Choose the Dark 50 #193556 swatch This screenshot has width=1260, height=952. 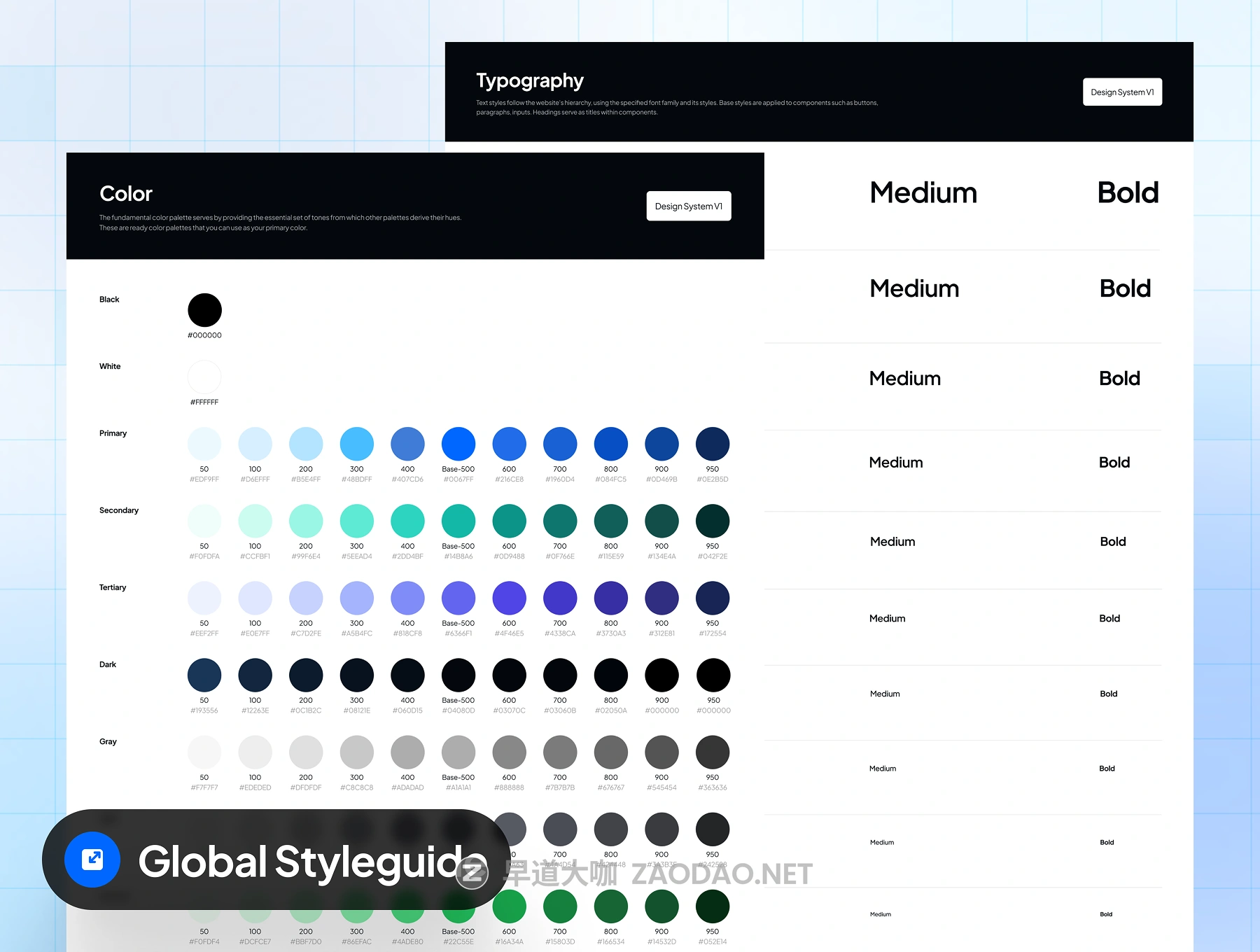tap(204, 675)
